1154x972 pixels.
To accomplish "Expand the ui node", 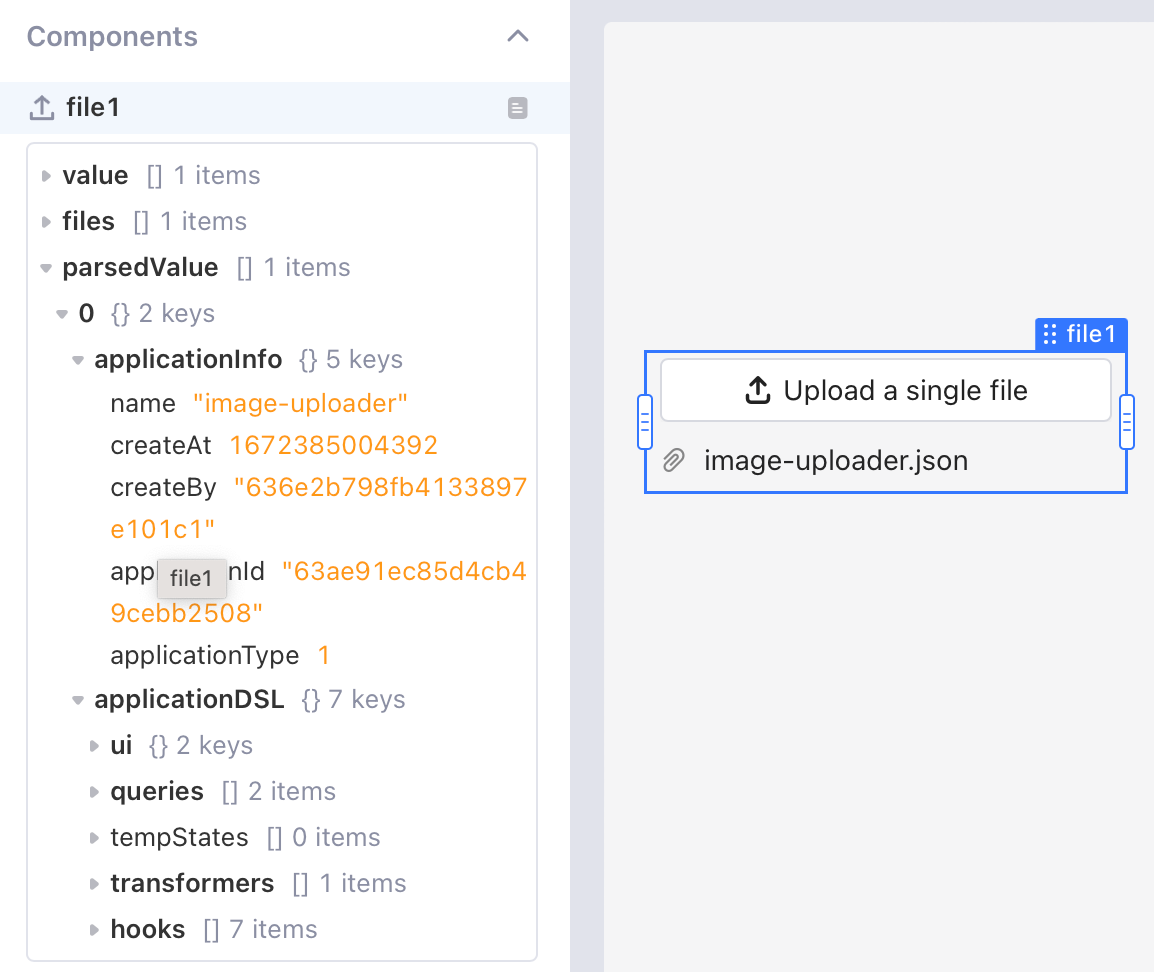I will 94,746.
